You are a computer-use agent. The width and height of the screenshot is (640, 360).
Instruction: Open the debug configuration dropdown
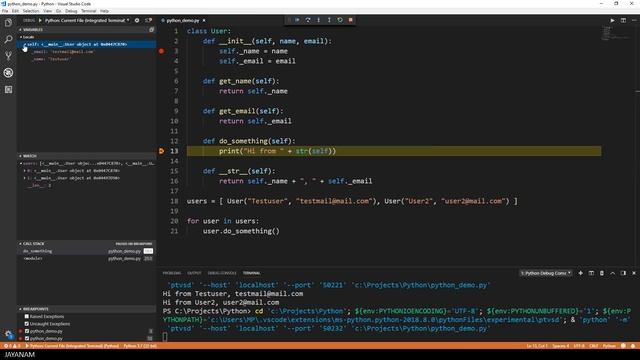pyautogui.click(x=87, y=20)
